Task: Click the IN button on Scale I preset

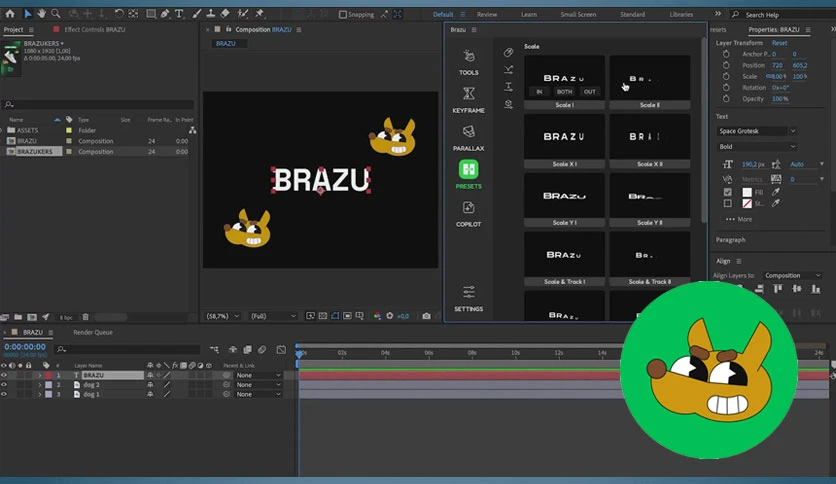Action: [539, 92]
